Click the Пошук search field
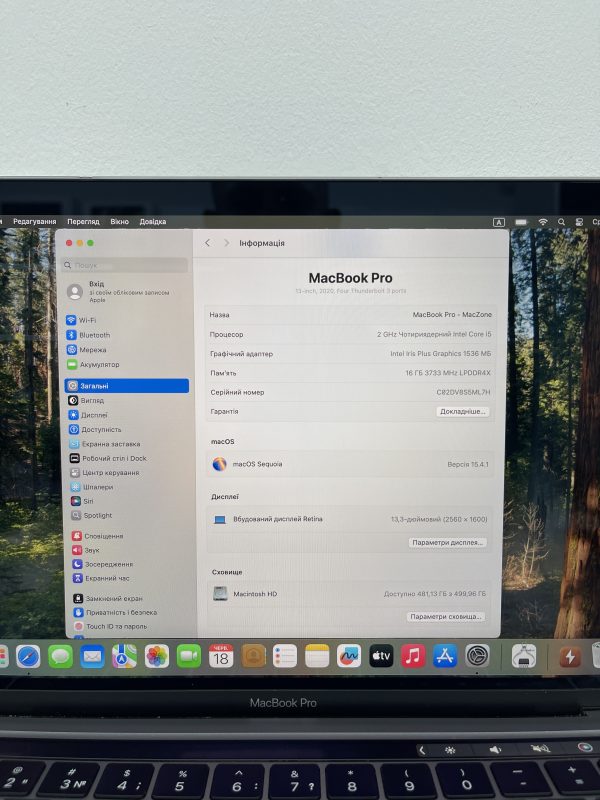 tap(126, 265)
